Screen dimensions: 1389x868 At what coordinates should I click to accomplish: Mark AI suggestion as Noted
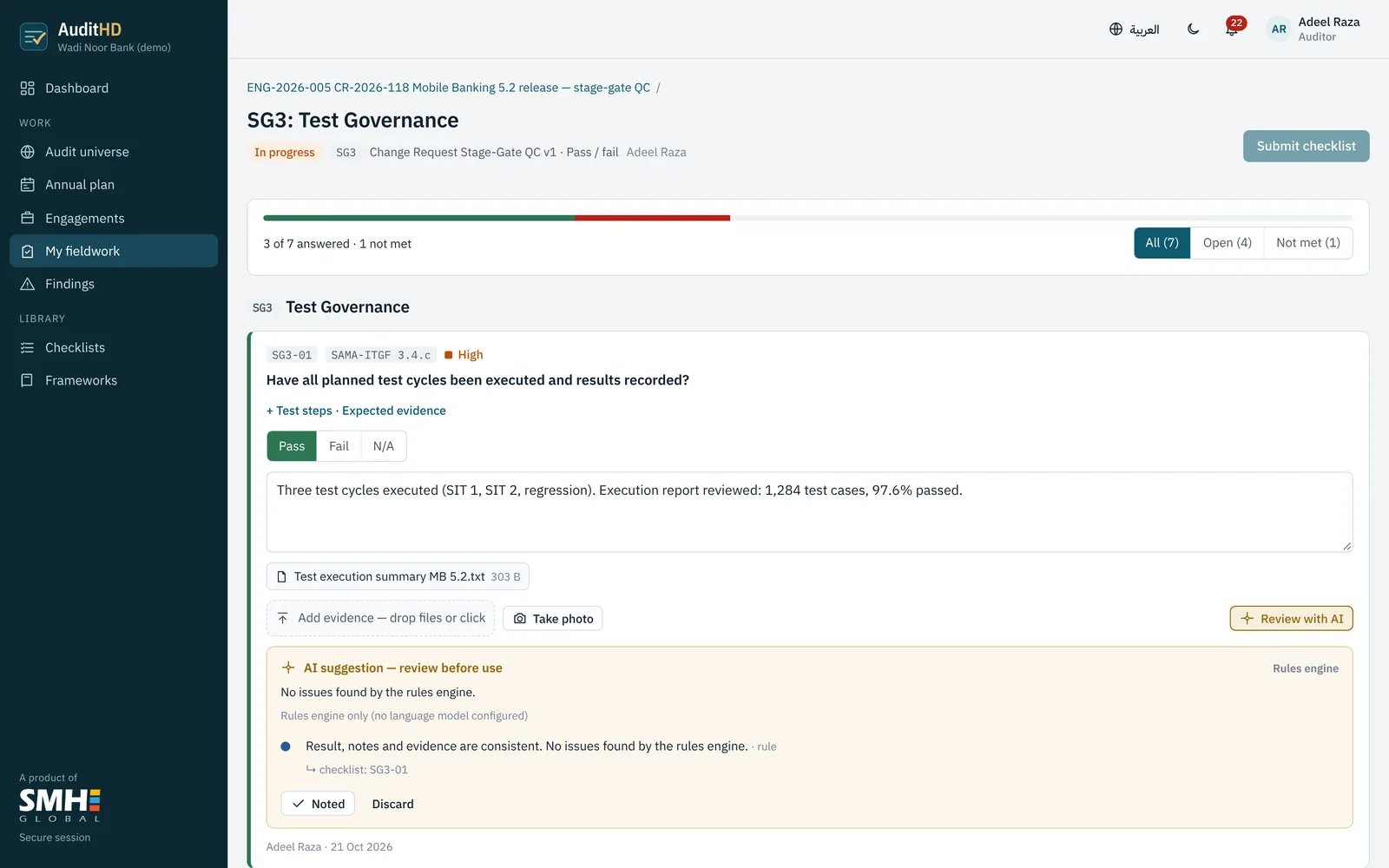[319, 804]
